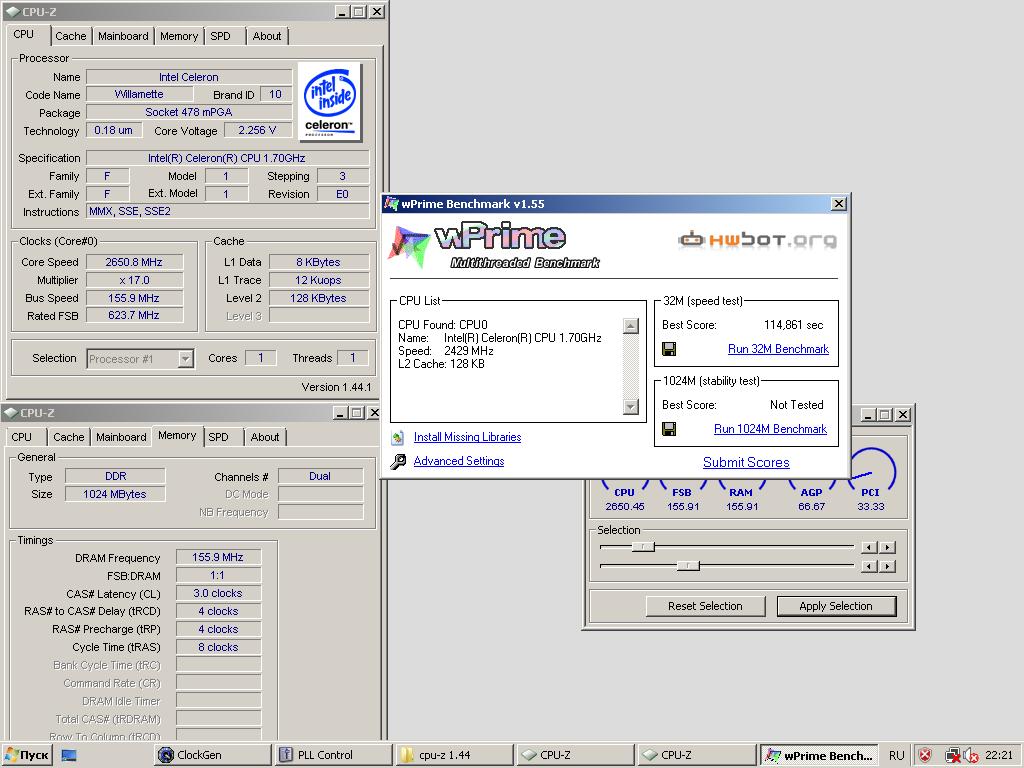This screenshot has width=1024, height=768.
Task: Click Core Speed value 2650.8 MHz
Action: (x=134, y=262)
